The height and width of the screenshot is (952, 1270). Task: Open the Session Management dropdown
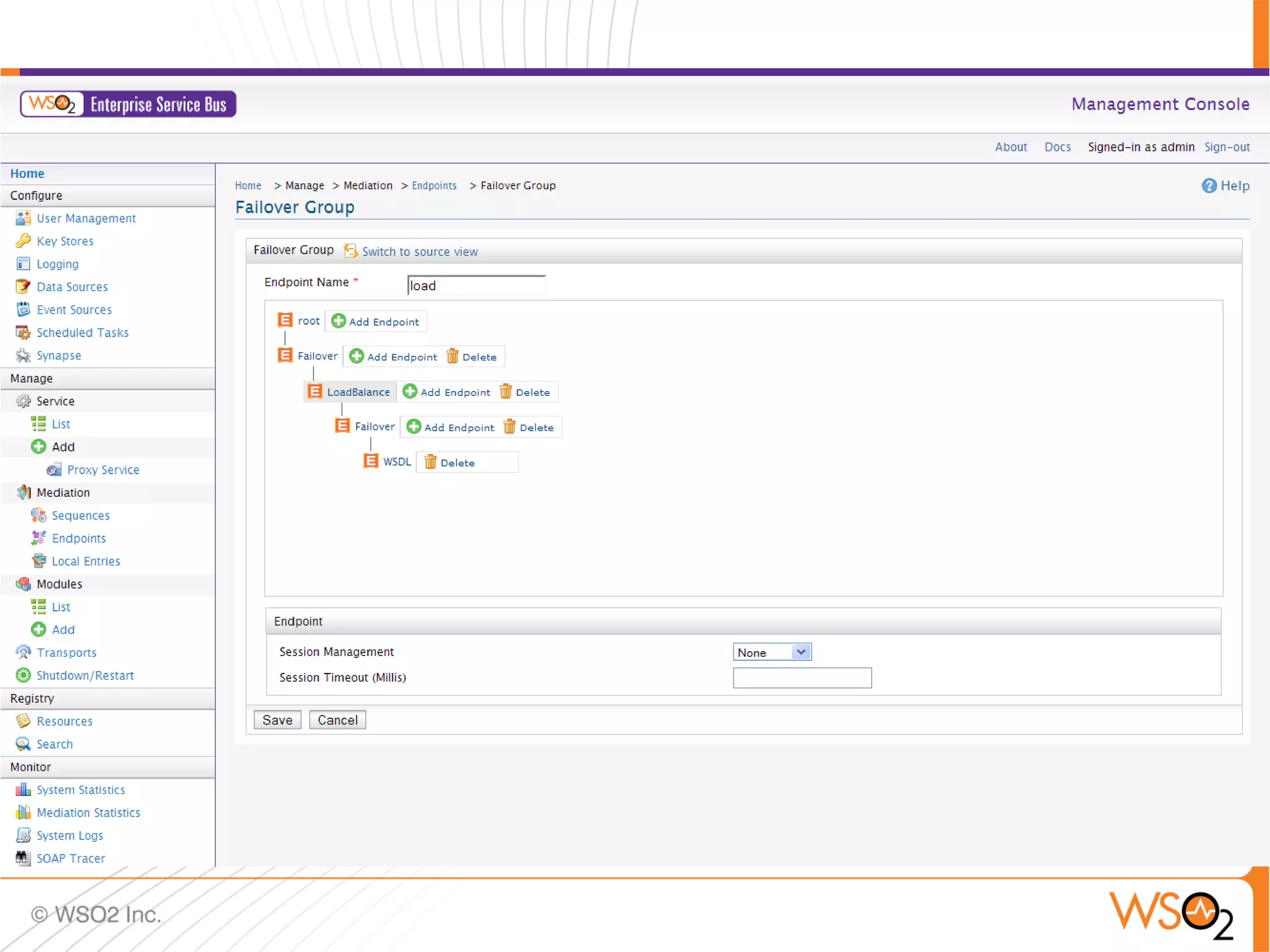pyautogui.click(x=771, y=652)
